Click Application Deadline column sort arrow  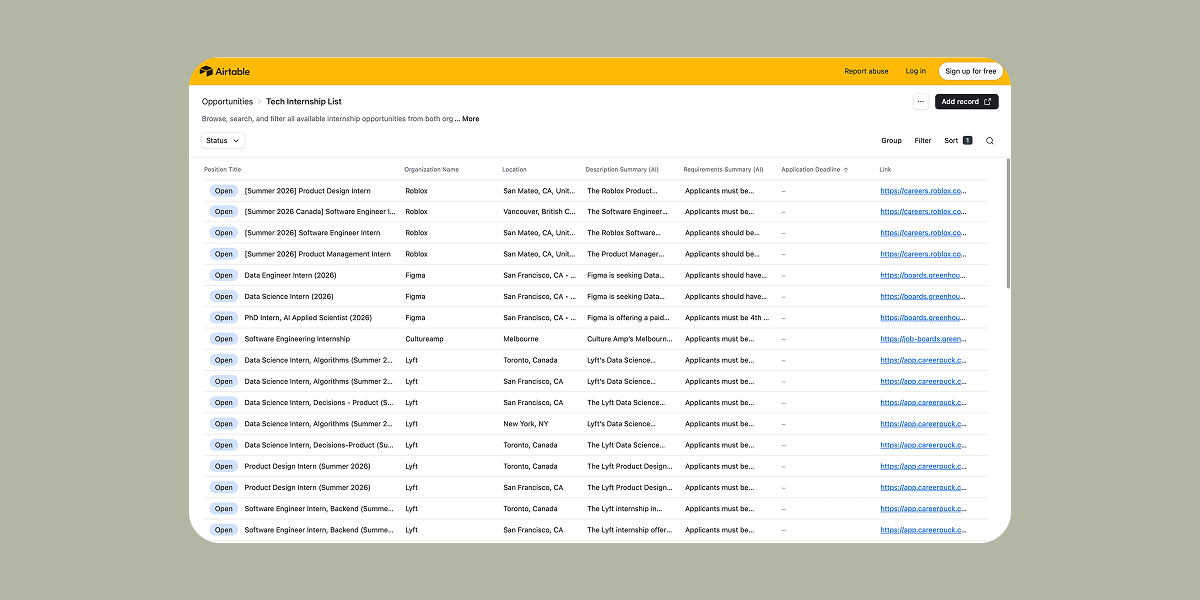pyautogui.click(x=846, y=170)
